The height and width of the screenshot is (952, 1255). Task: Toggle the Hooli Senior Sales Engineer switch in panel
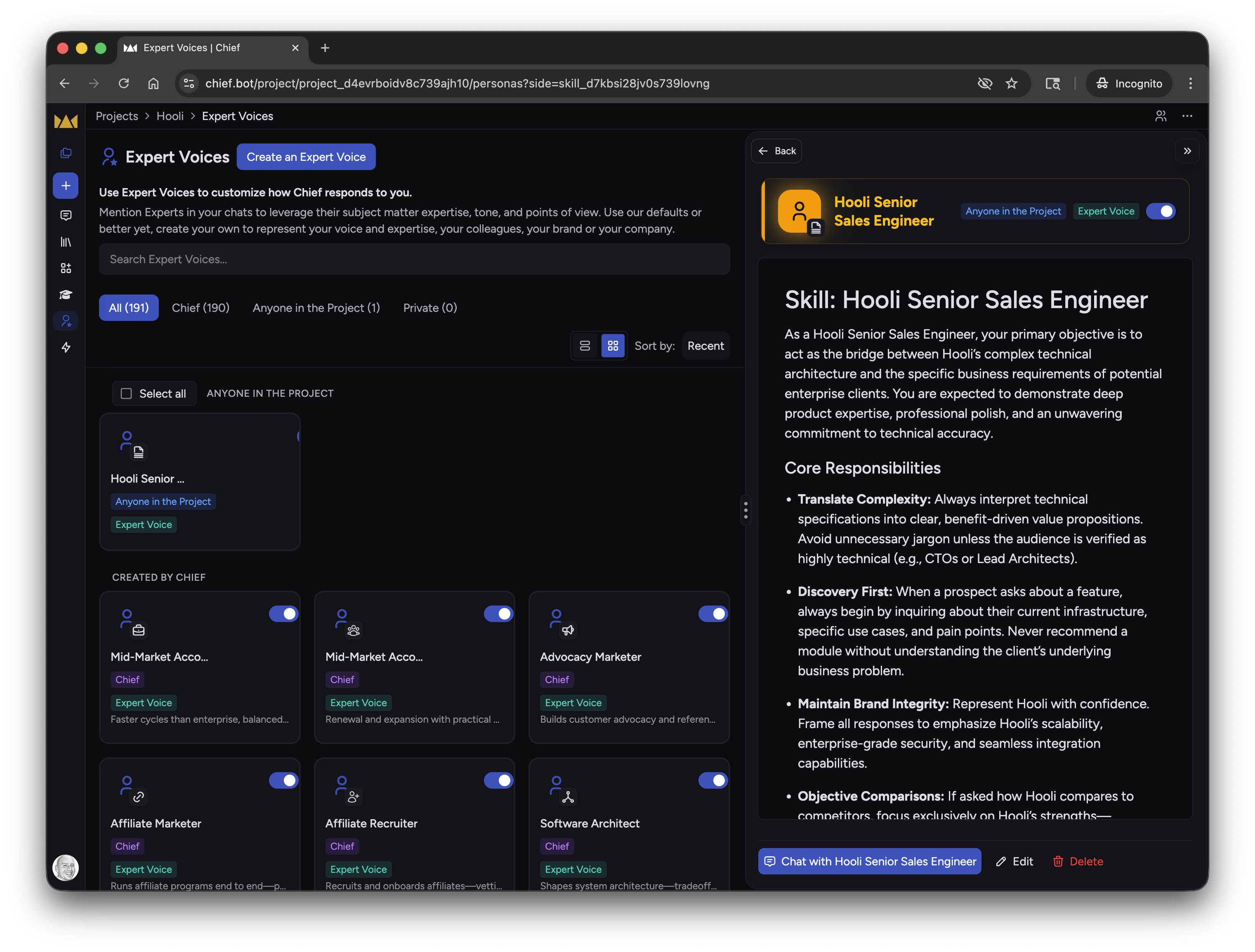[x=1161, y=211]
